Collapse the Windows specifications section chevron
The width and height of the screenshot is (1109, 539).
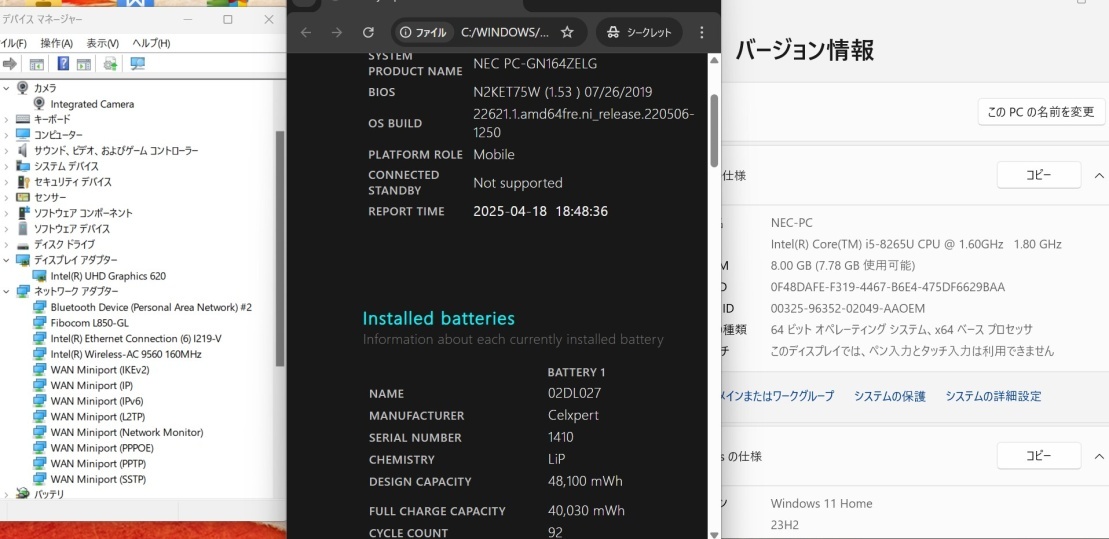click(1098, 456)
